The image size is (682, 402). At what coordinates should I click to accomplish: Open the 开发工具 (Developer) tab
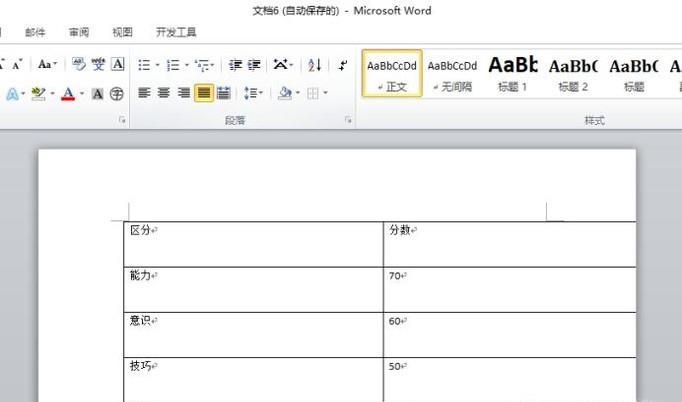(x=176, y=32)
